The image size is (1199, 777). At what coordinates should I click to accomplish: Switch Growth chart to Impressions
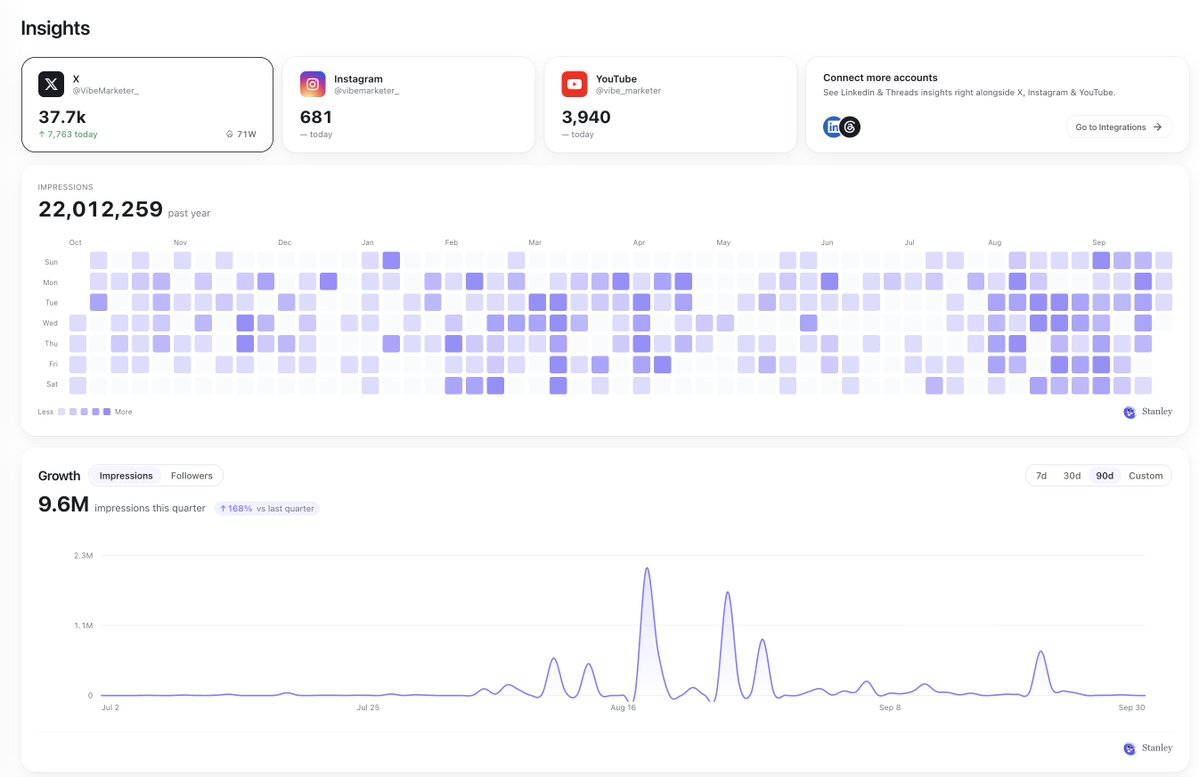click(126, 476)
